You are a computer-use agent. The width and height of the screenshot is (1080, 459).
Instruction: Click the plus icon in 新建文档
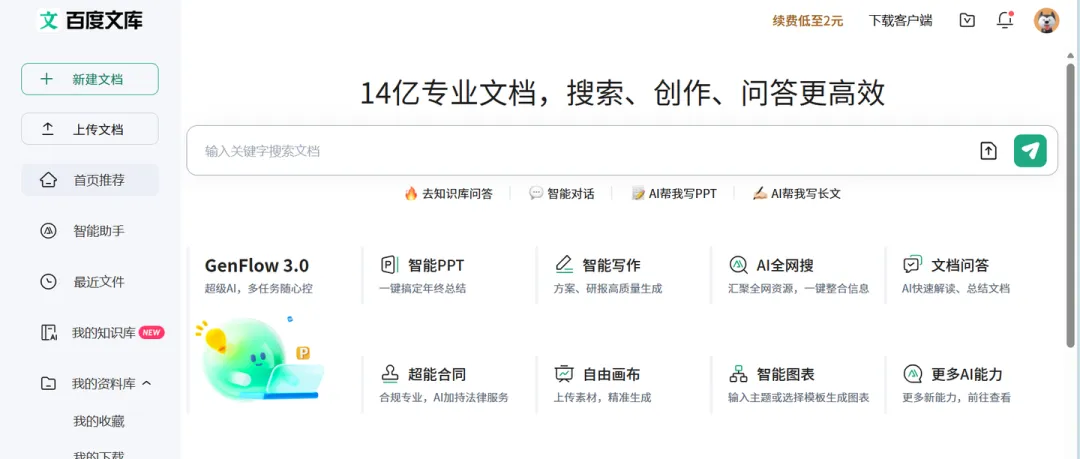pos(46,79)
